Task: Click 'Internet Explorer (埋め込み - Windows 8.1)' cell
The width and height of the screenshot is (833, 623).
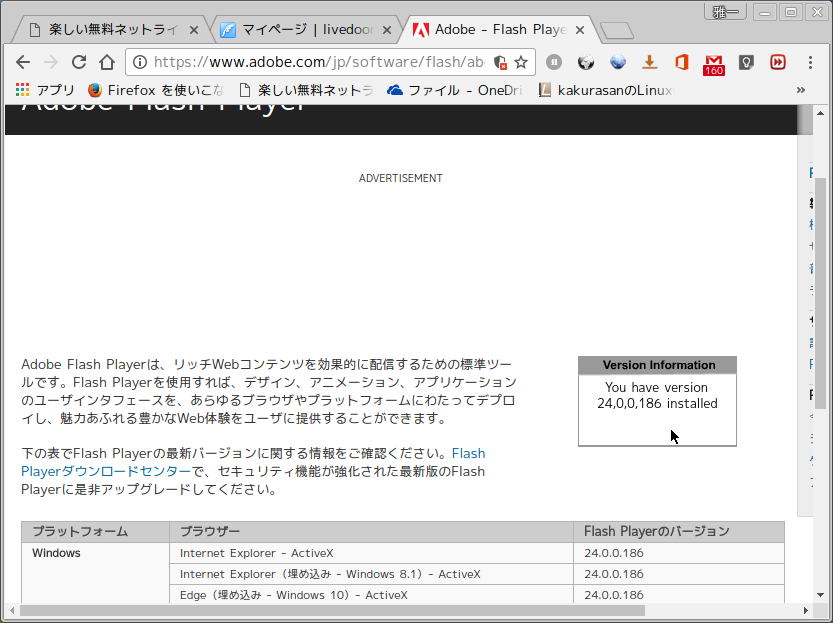Action: click(371, 574)
